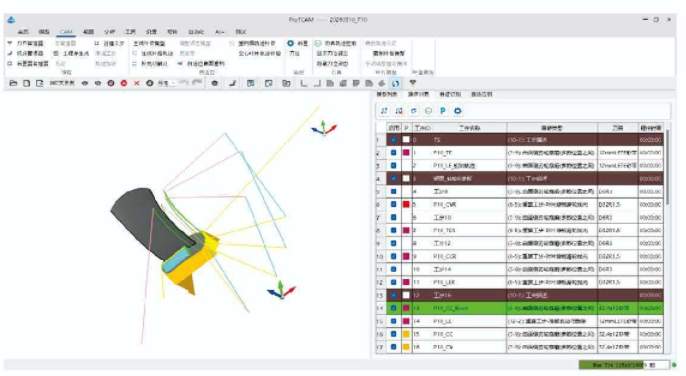Click red color swatch in P10_CVR row
686x376 pixels.
pos(406,204)
